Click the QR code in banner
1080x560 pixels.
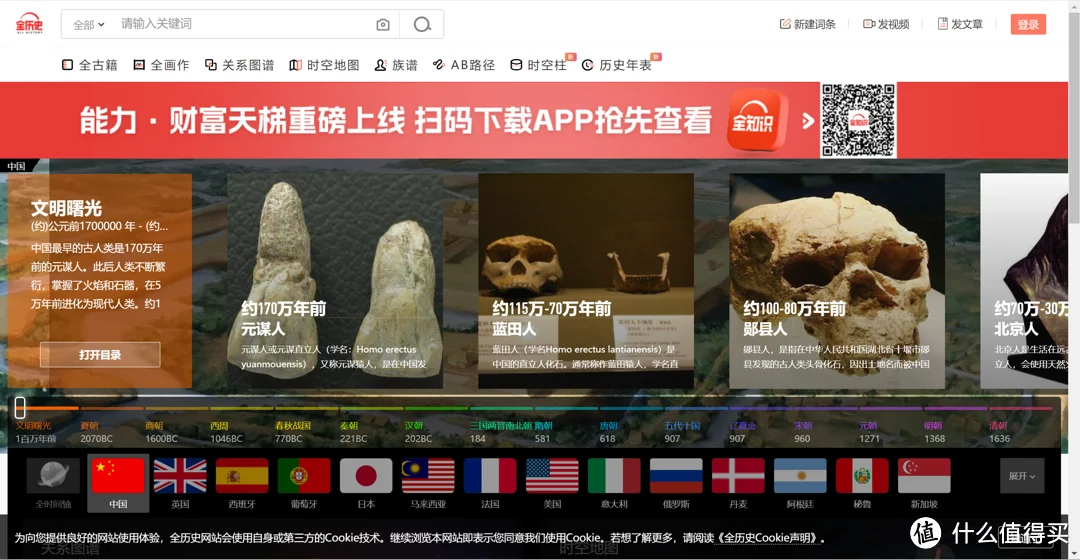(x=858, y=120)
